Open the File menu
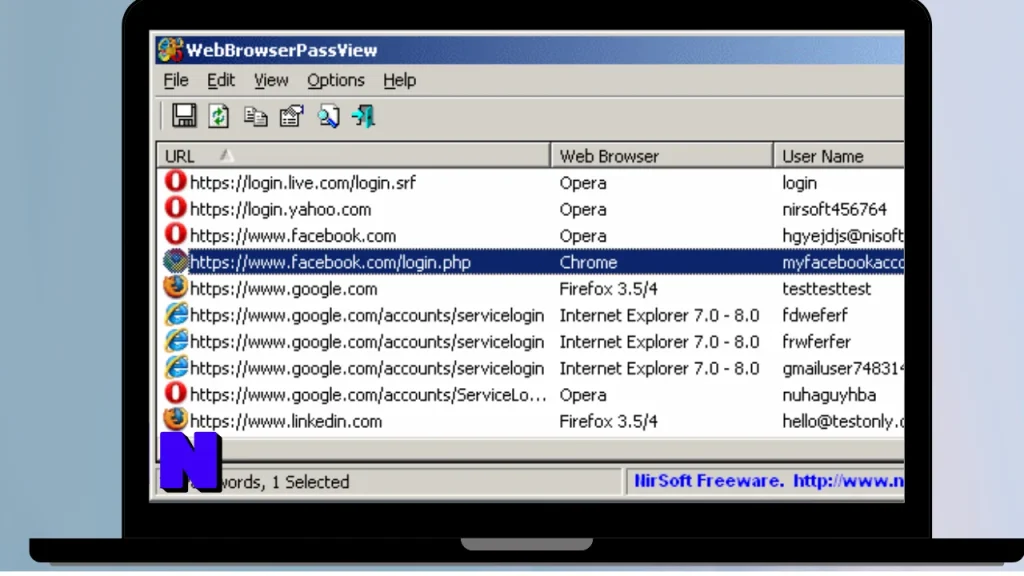The height and width of the screenshot is (576, 1024). [x=176, y=80]
